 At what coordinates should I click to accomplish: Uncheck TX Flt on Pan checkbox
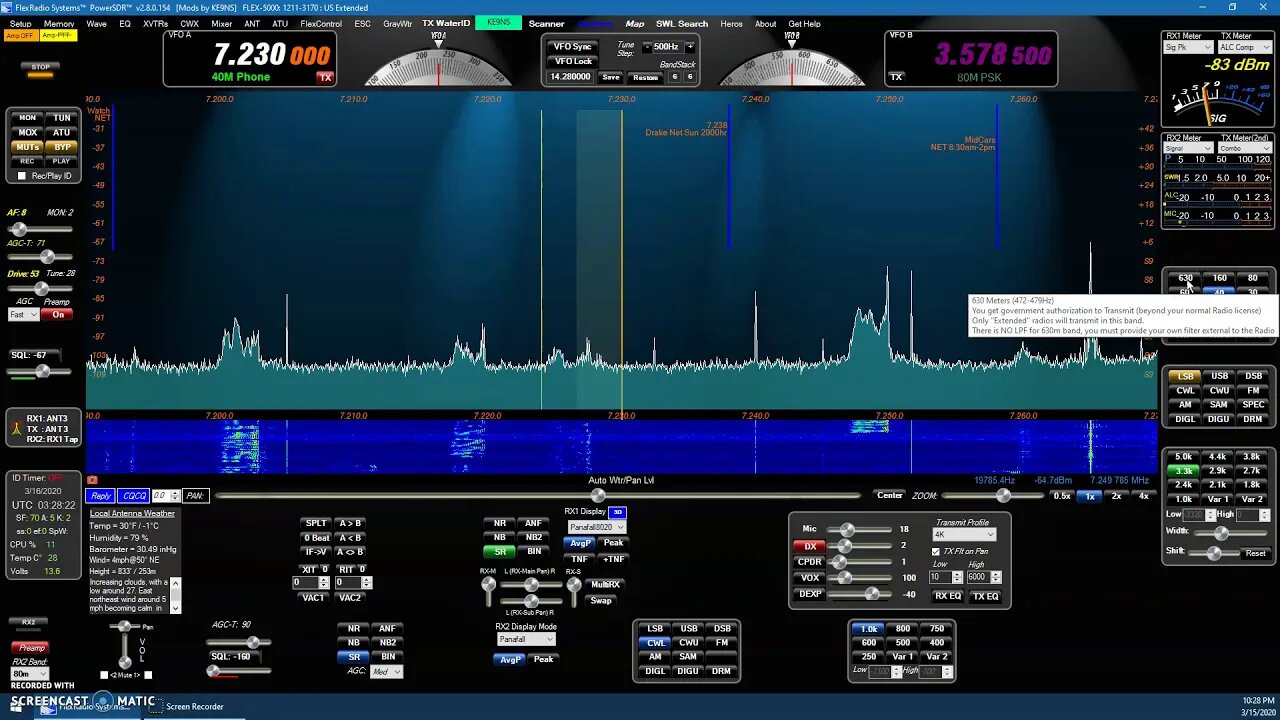pyautogui.click(x=936, y=552)
